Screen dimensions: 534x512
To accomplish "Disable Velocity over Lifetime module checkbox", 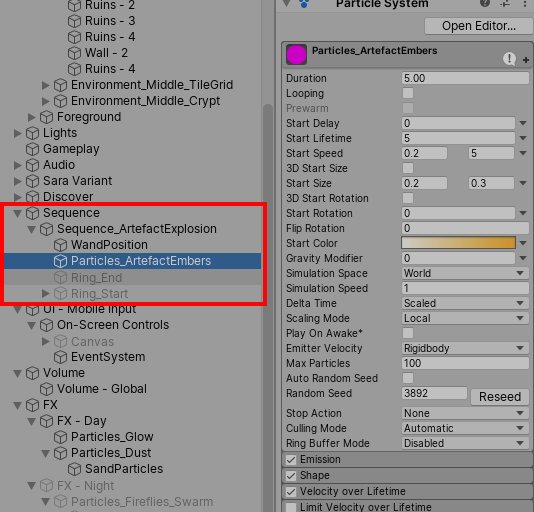I will [291, 492].
